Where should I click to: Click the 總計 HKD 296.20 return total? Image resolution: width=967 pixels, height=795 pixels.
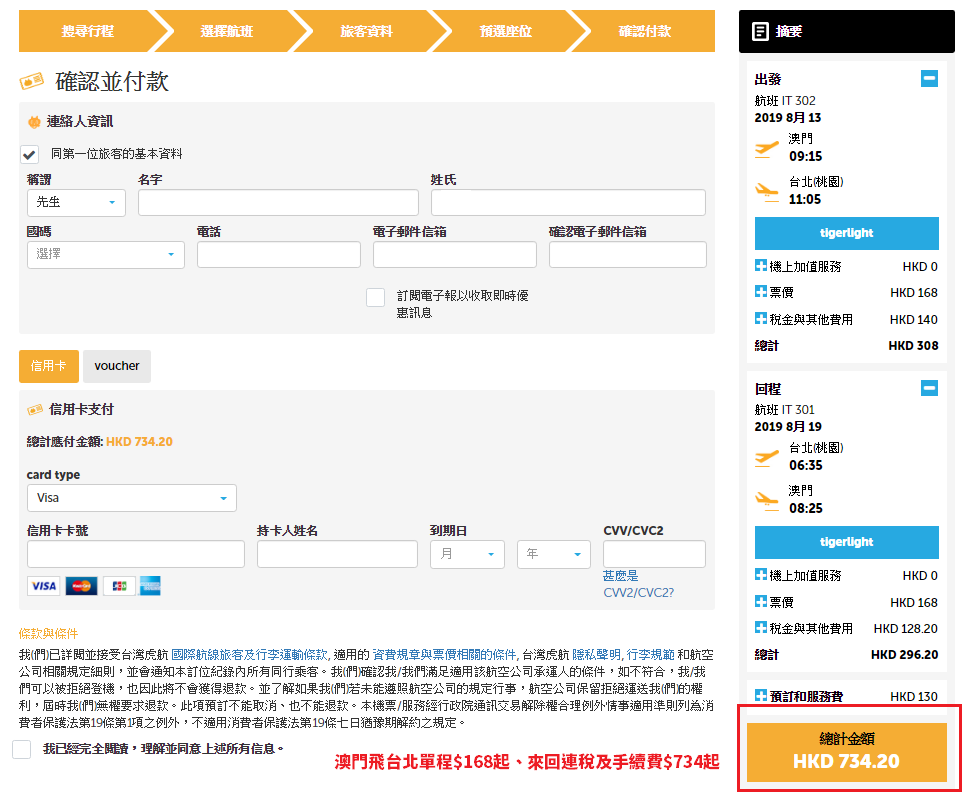[847, 654]
